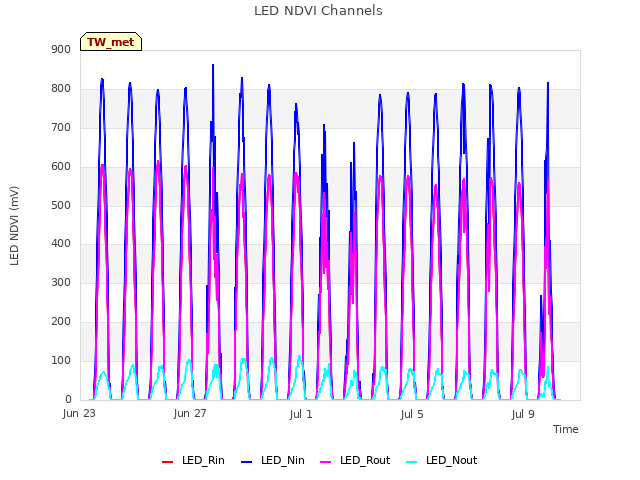Click the TW_met label badge
The width and height of the screenshot is (640, 480).
(x=111, y=42)
